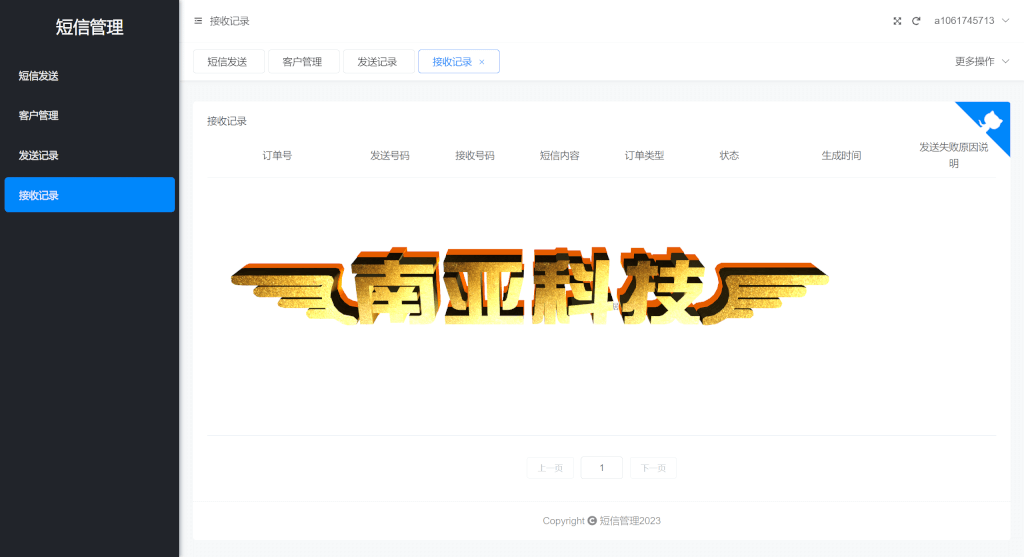The width and height of the screenshot is (1024, 557).
Task: Collapse the sidebar with the hamburger icon
Action: pos(198,21)
